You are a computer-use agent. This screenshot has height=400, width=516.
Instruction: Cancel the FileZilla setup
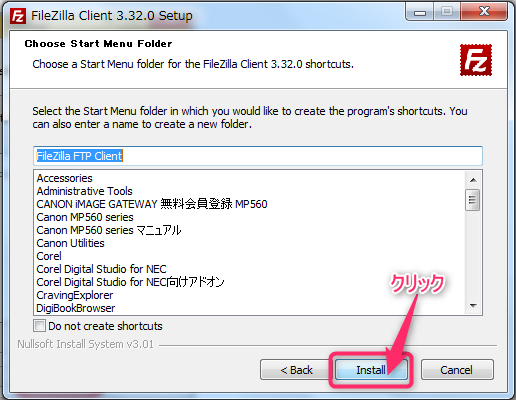pos(457,370)
